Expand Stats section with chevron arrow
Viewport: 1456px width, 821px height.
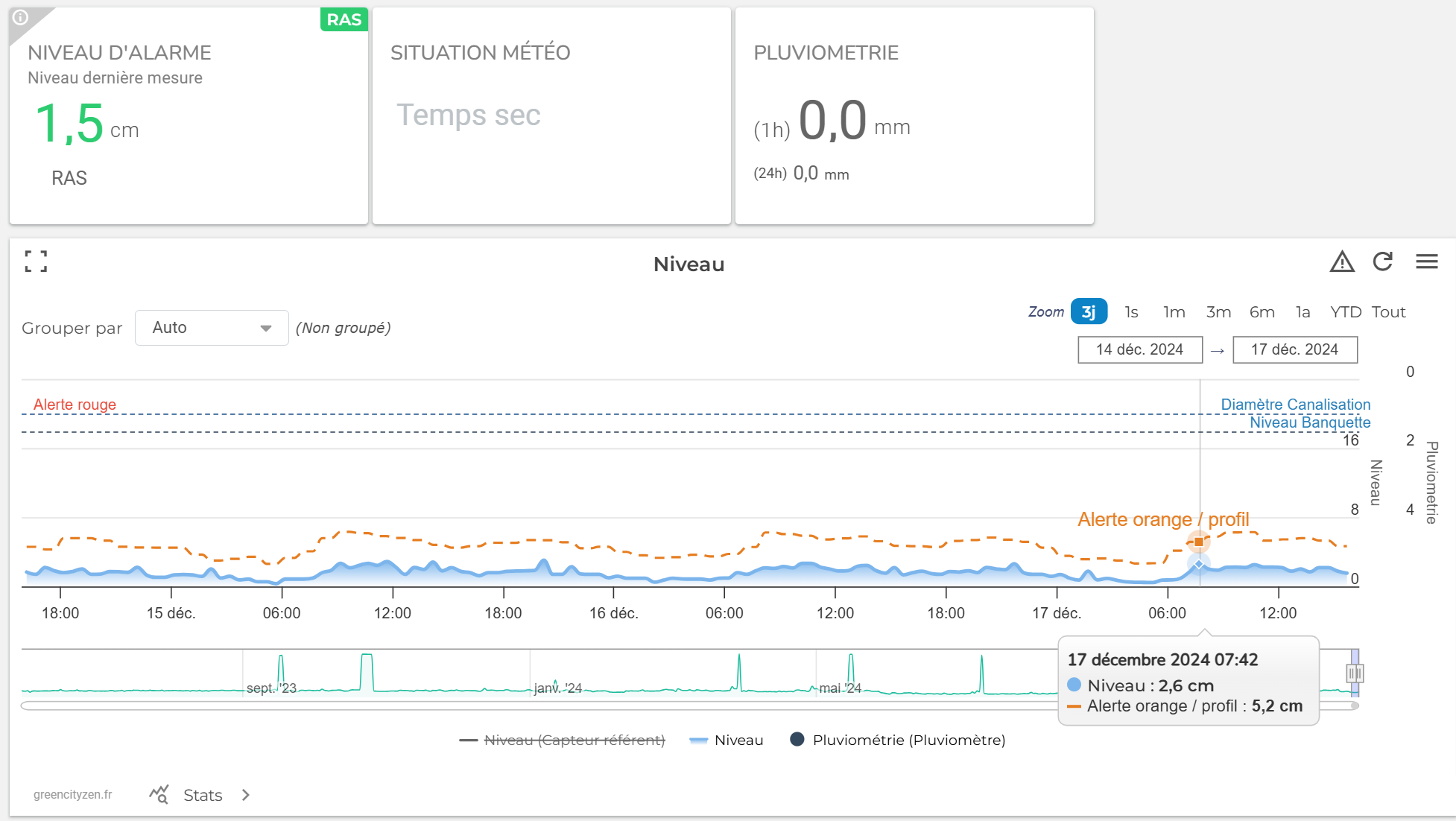click(x=246, y=795)
